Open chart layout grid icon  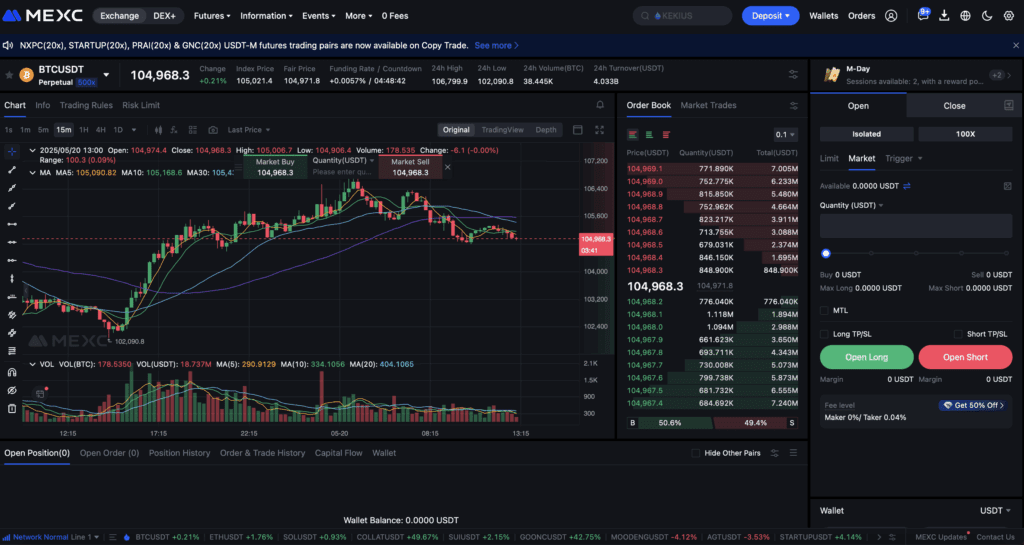point(193,130)
